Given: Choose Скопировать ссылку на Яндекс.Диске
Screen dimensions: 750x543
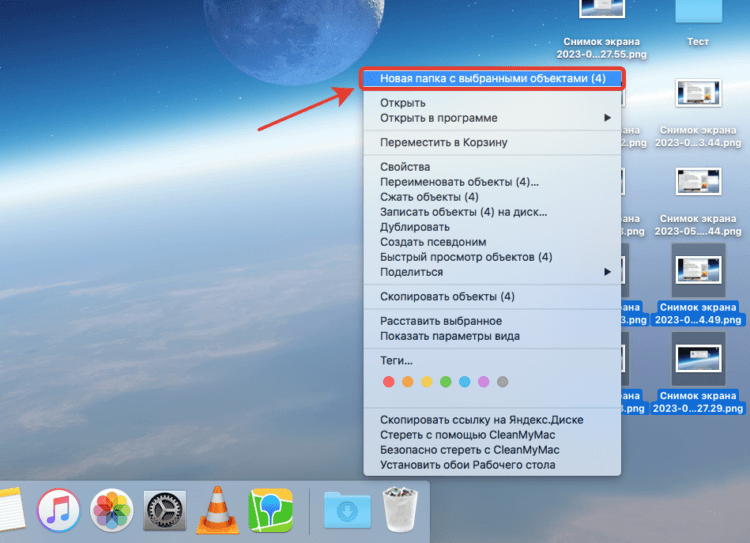Looking at the screenshot, I should point(493,420).
